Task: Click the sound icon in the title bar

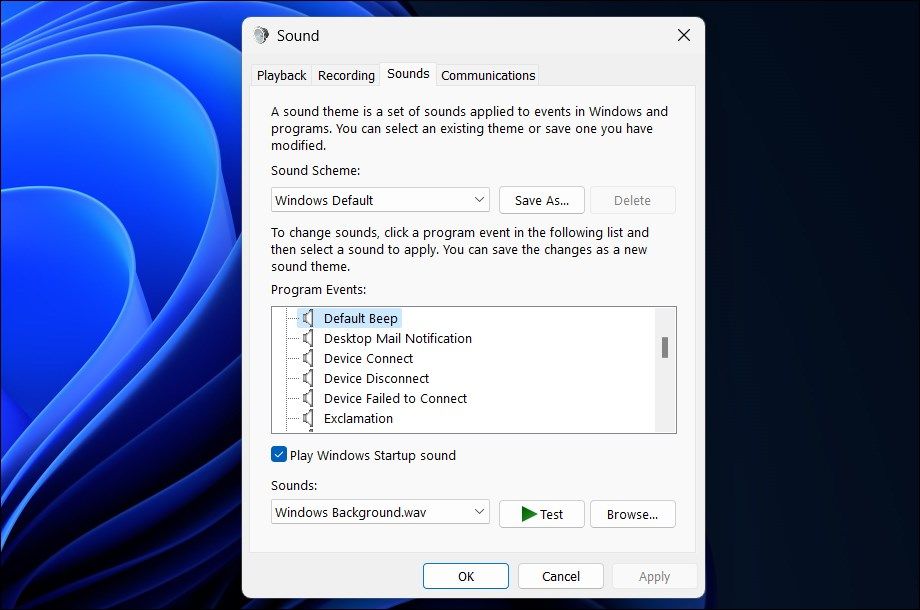Action: coord(262,34)
